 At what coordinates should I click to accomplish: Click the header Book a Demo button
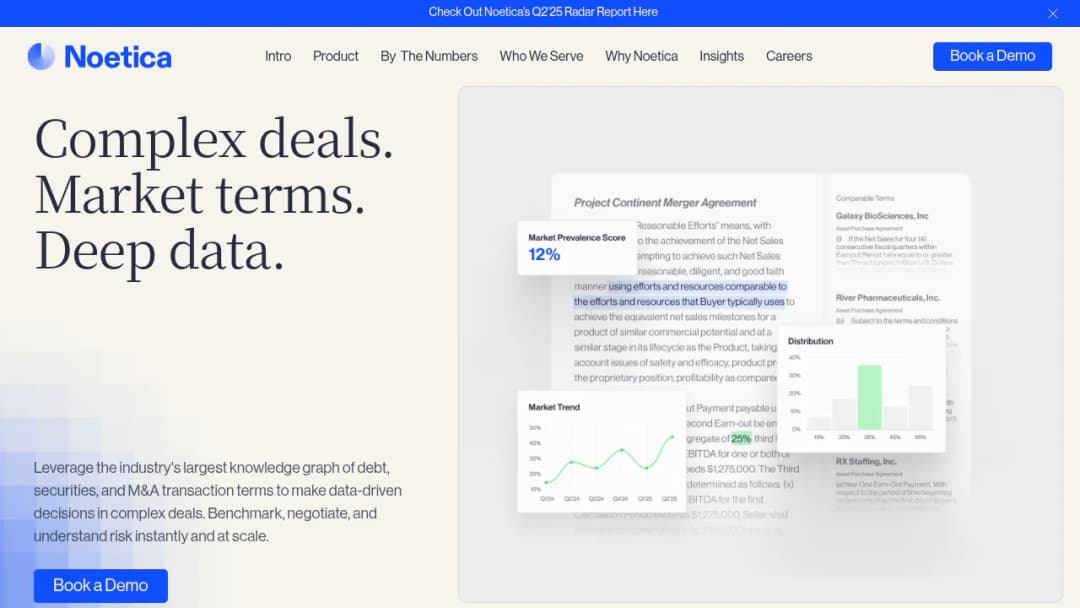(992, 56)
